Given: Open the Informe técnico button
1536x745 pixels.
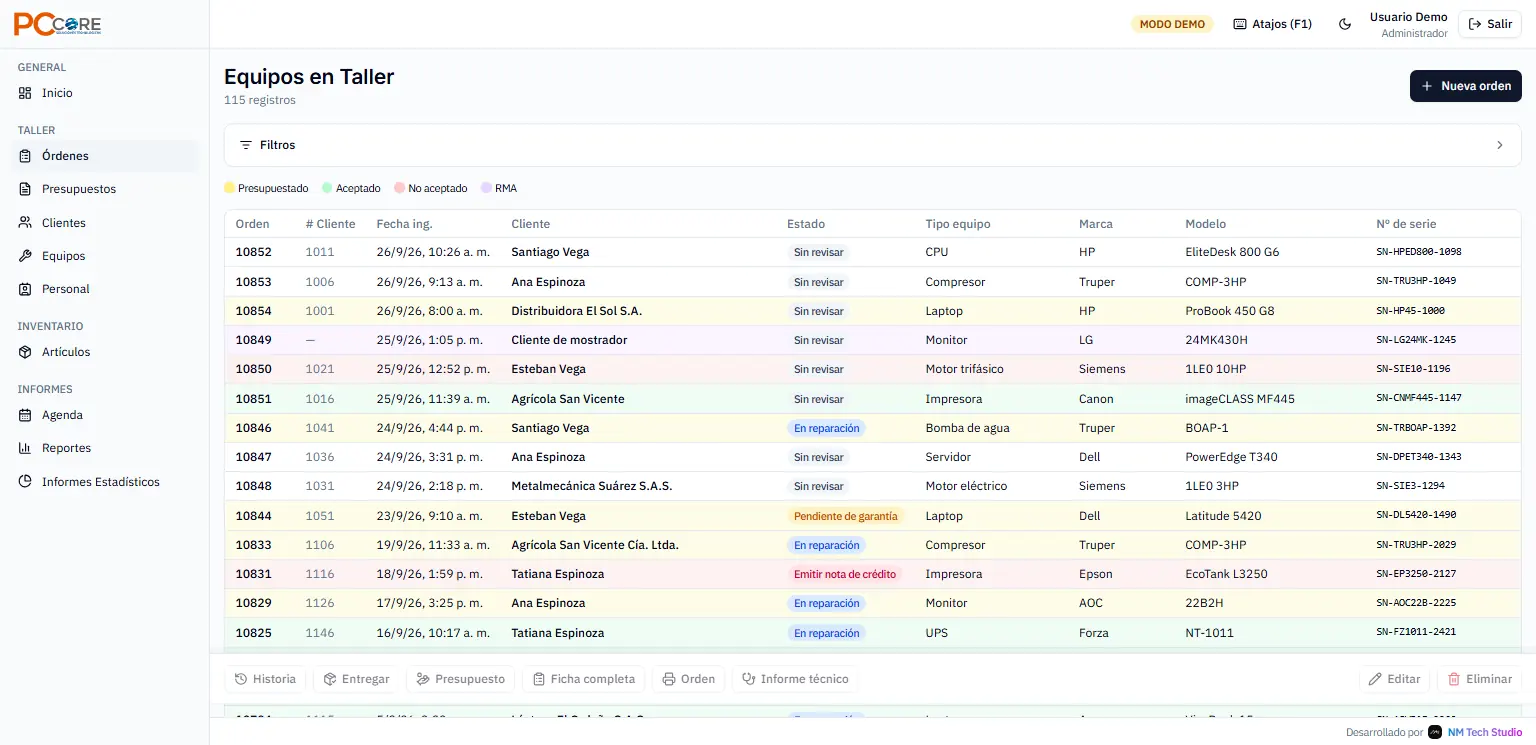Looking at the screenshot, I should tap(795, 679).
